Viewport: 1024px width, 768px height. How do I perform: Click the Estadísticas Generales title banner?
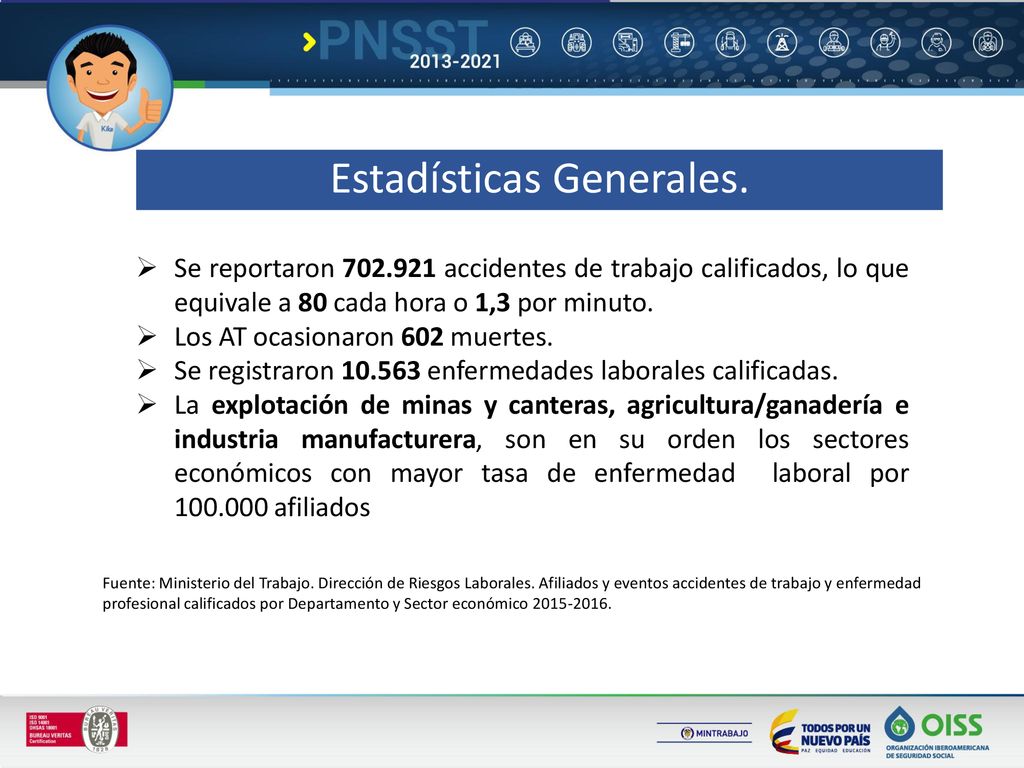coord(539,180)
